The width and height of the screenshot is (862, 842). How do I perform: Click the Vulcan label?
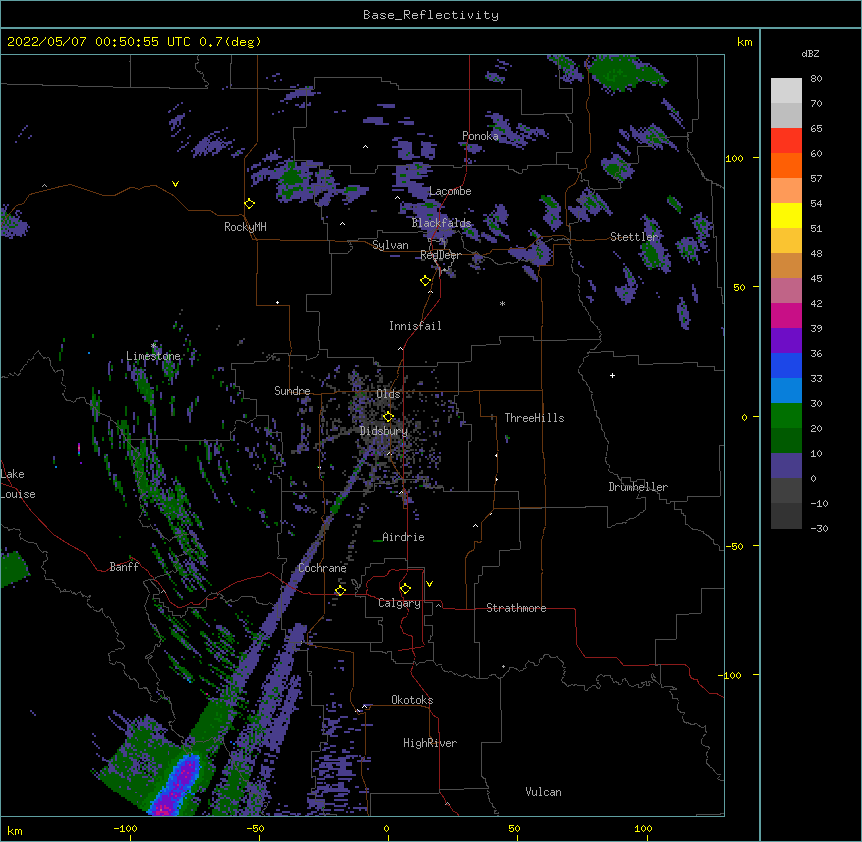click(543, 792)
